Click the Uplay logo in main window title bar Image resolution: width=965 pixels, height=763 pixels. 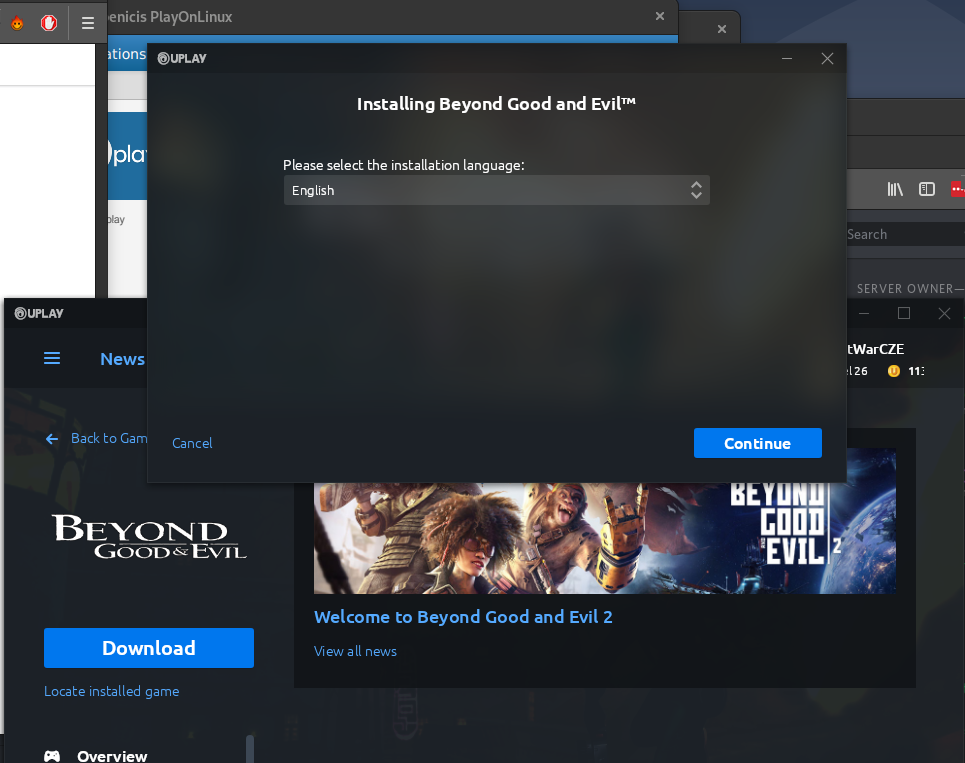[x=39, y=313]
